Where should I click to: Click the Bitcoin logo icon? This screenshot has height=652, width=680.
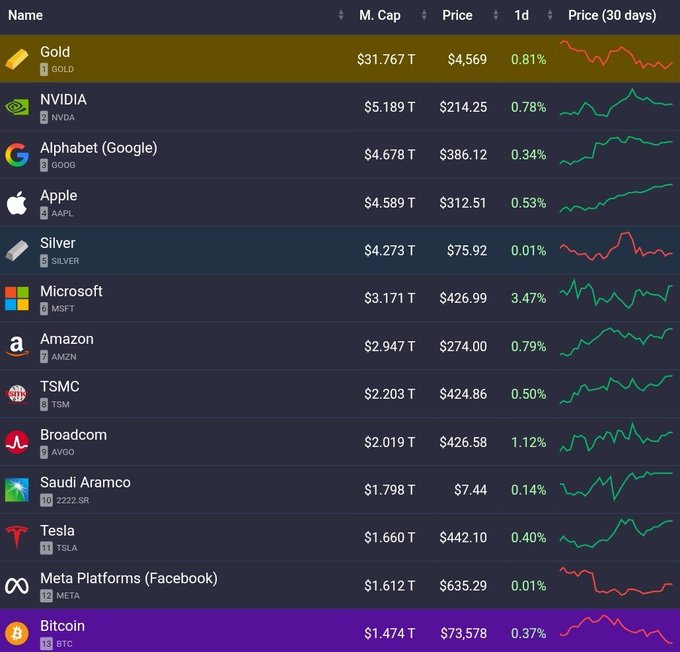17,633
